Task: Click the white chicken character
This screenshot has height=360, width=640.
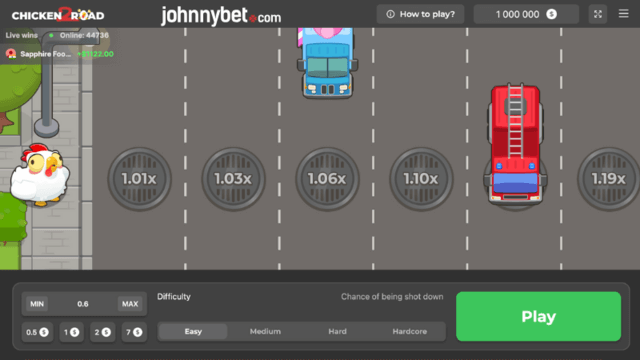Action: pos(40,174)
